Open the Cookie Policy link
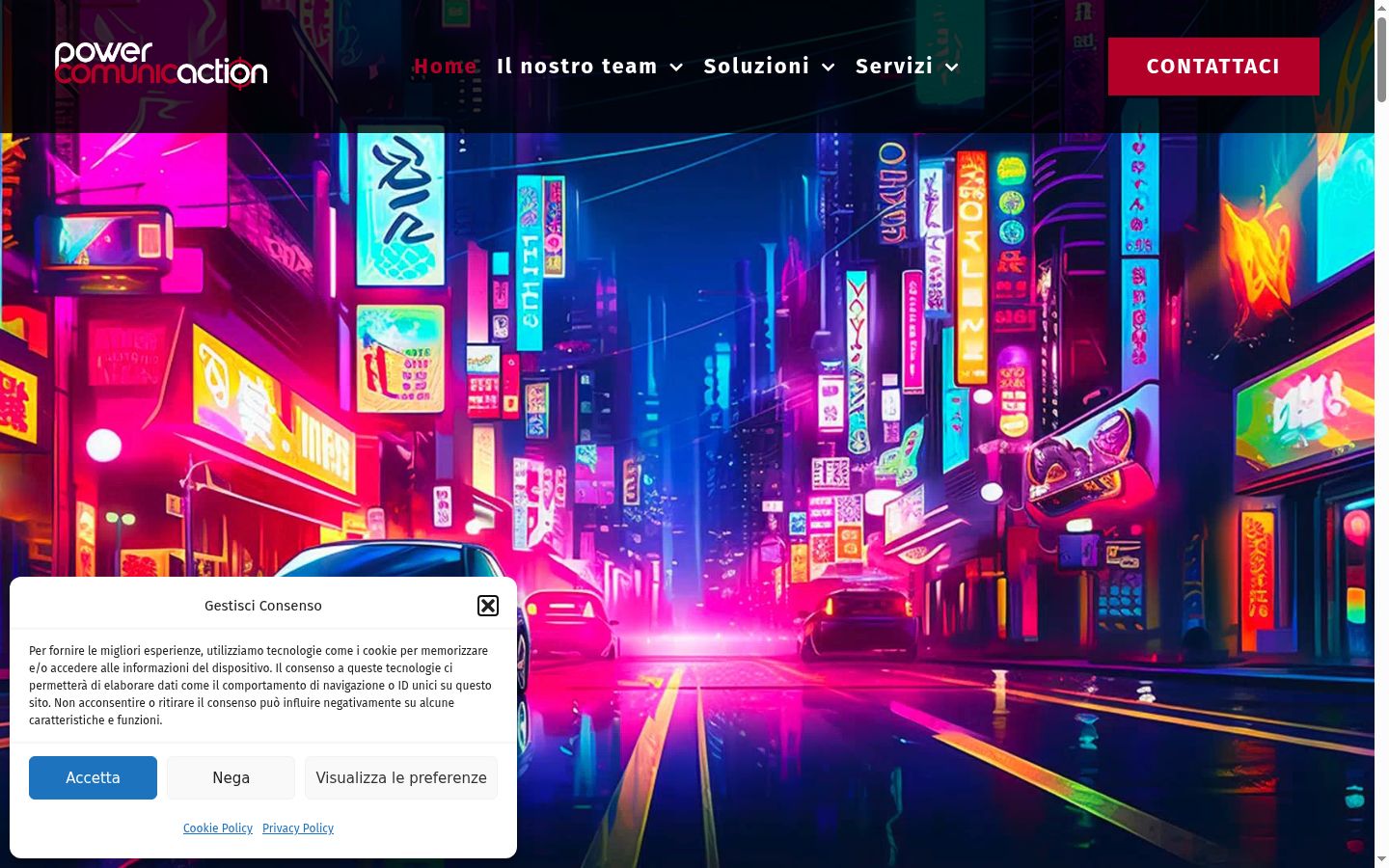Image resolution: width=1389 pixels, height=868 pixels. pyautogui.click(x=218, y=828)
